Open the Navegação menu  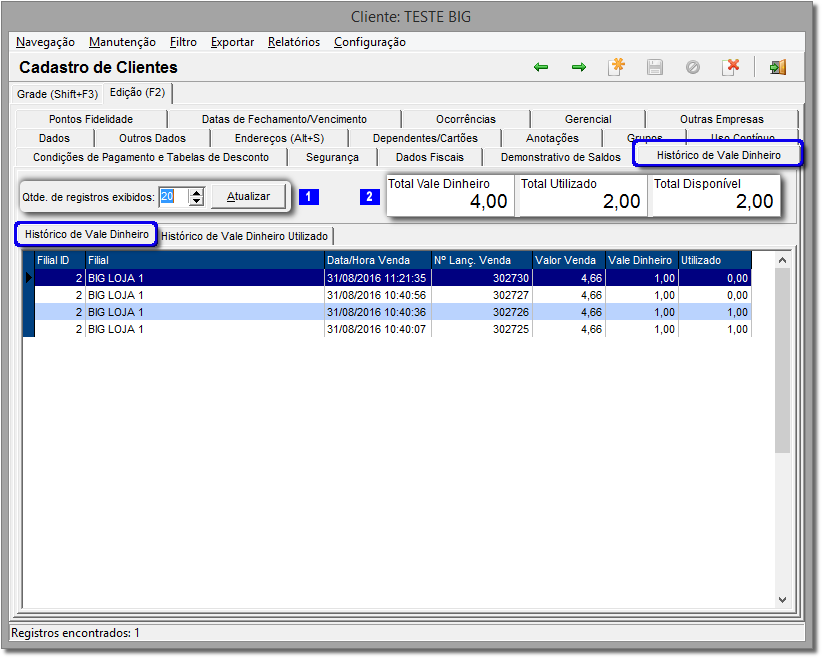tap(46, 42)
